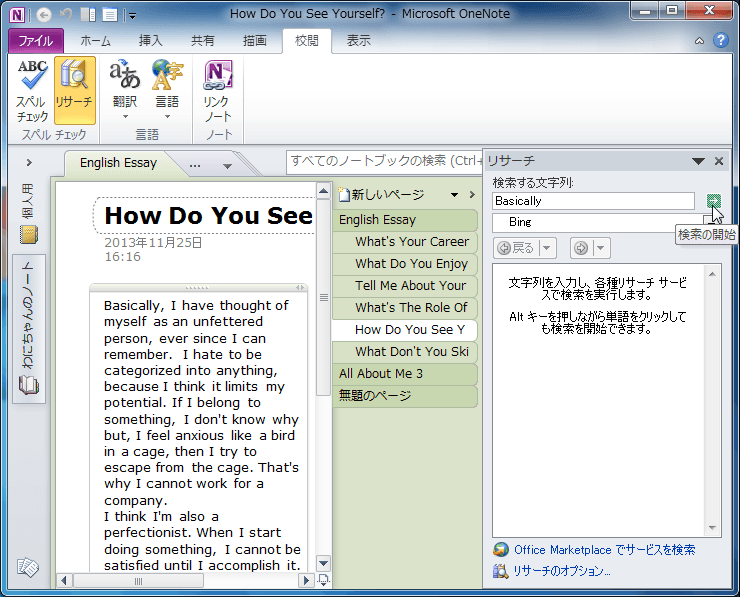Click the How Do You See page title
The height and width of the screenshot is (597, 740).
[x=208, y=216]
